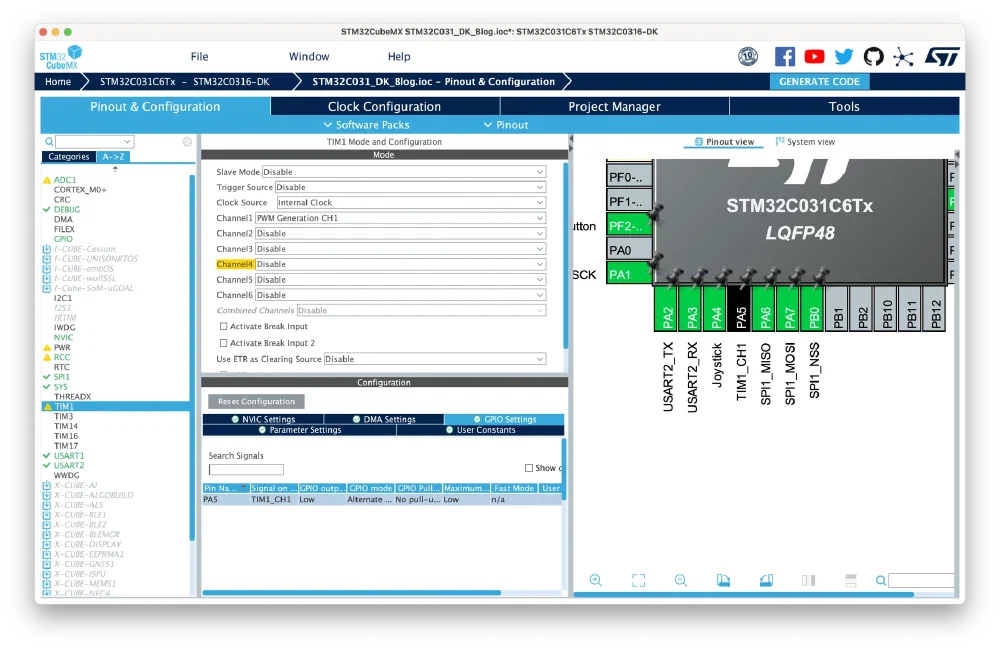This screenshot has width=1000, height=650.
Task: Open the YouTube icon link
Action: tap(814, 57)
